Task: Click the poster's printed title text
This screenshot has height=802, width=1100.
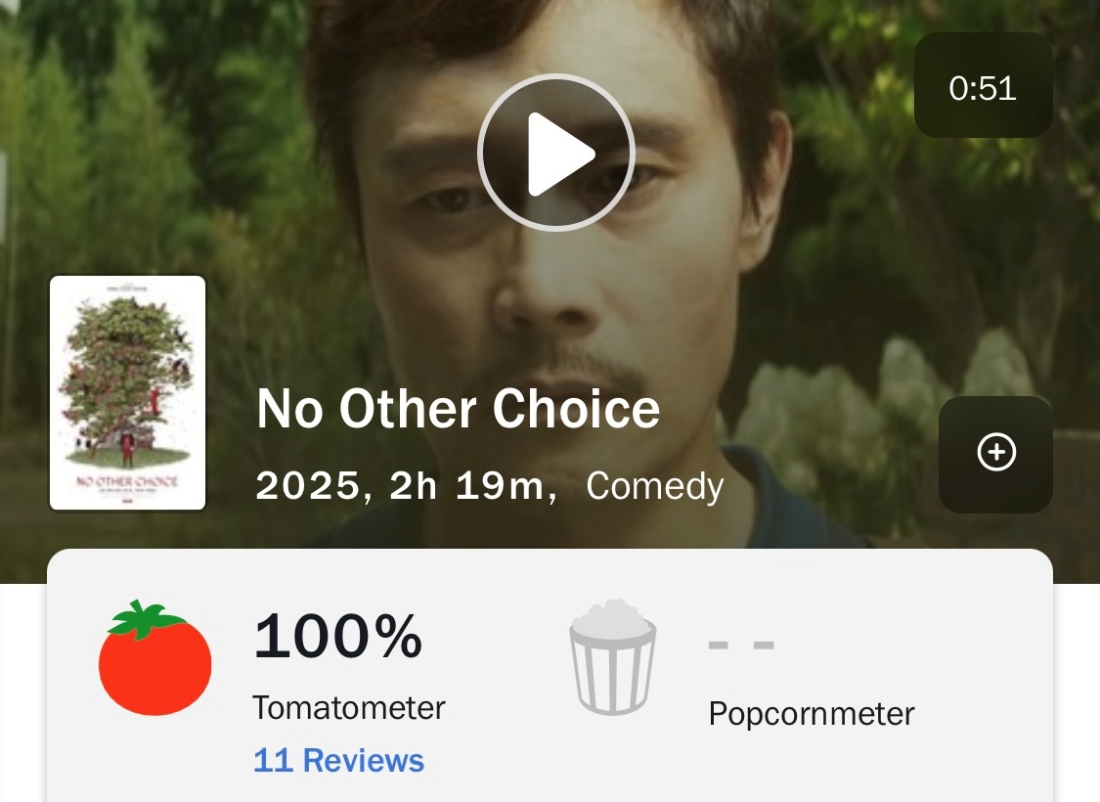Action: (x=127, y=482)
